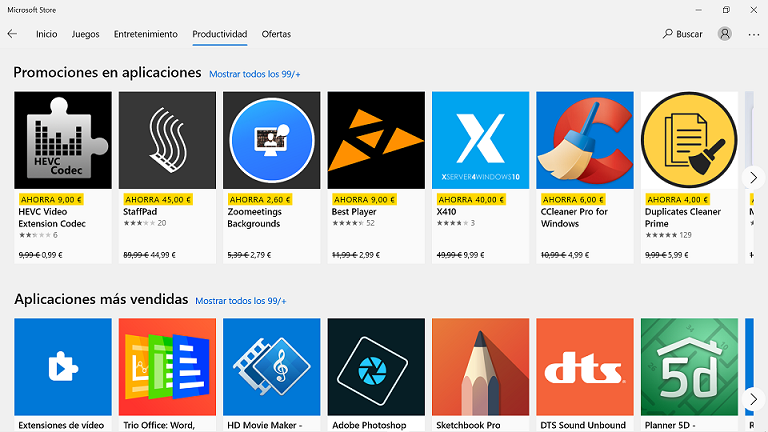768x432 pixels.
Task: Show all Aplicaciones más vendidas items
Action: coord(240,301)
